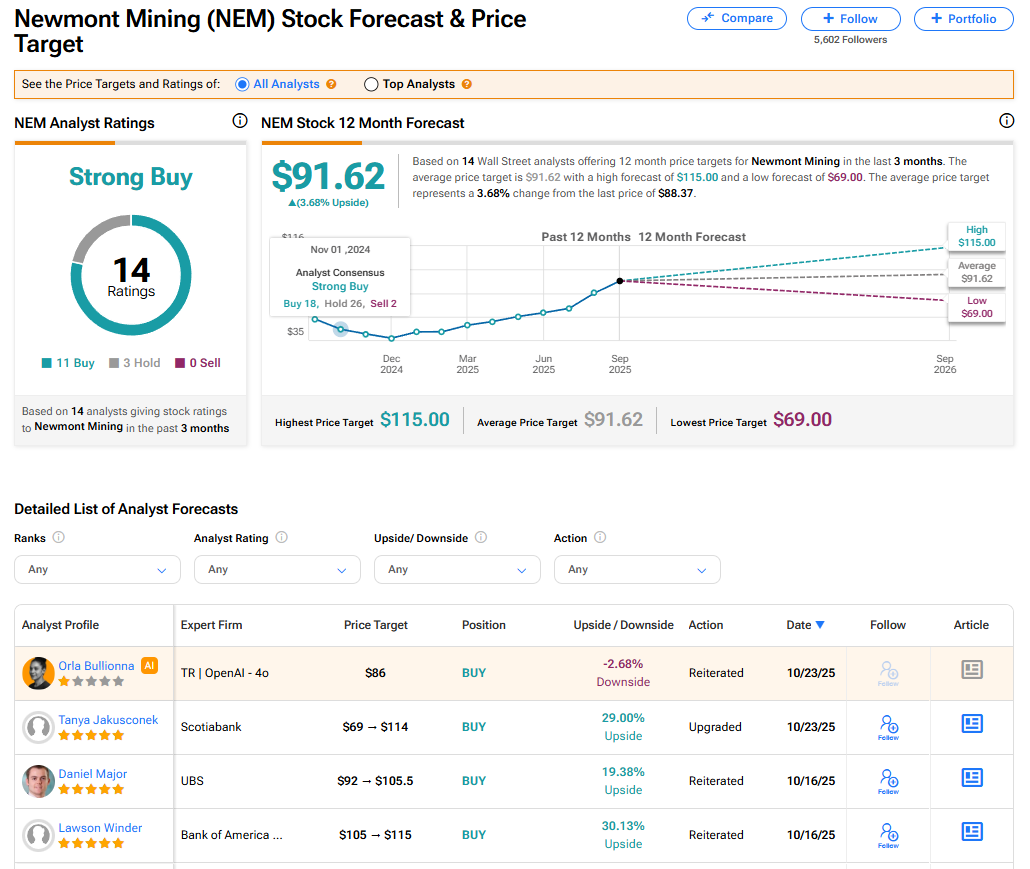Click the Upside / Downside column header
The height and width of the screenshot is (869, 1030).
623,625
